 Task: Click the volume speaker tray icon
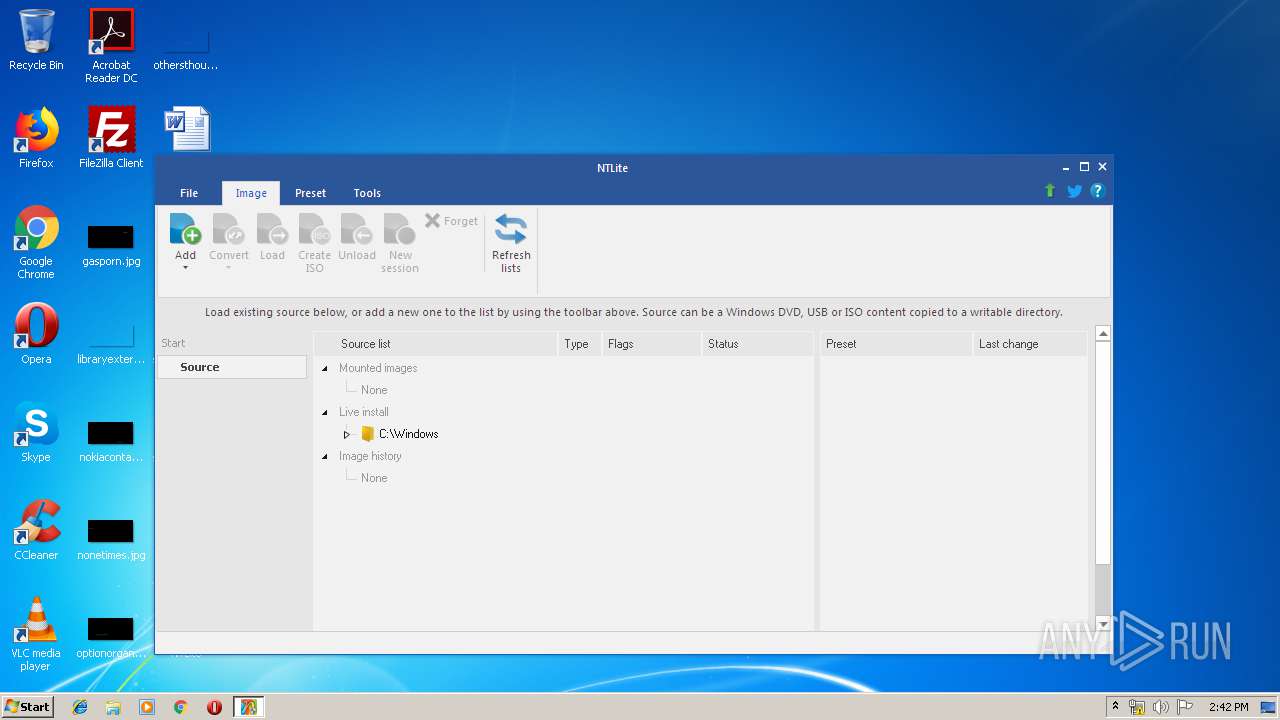(x=1160, y=707)
